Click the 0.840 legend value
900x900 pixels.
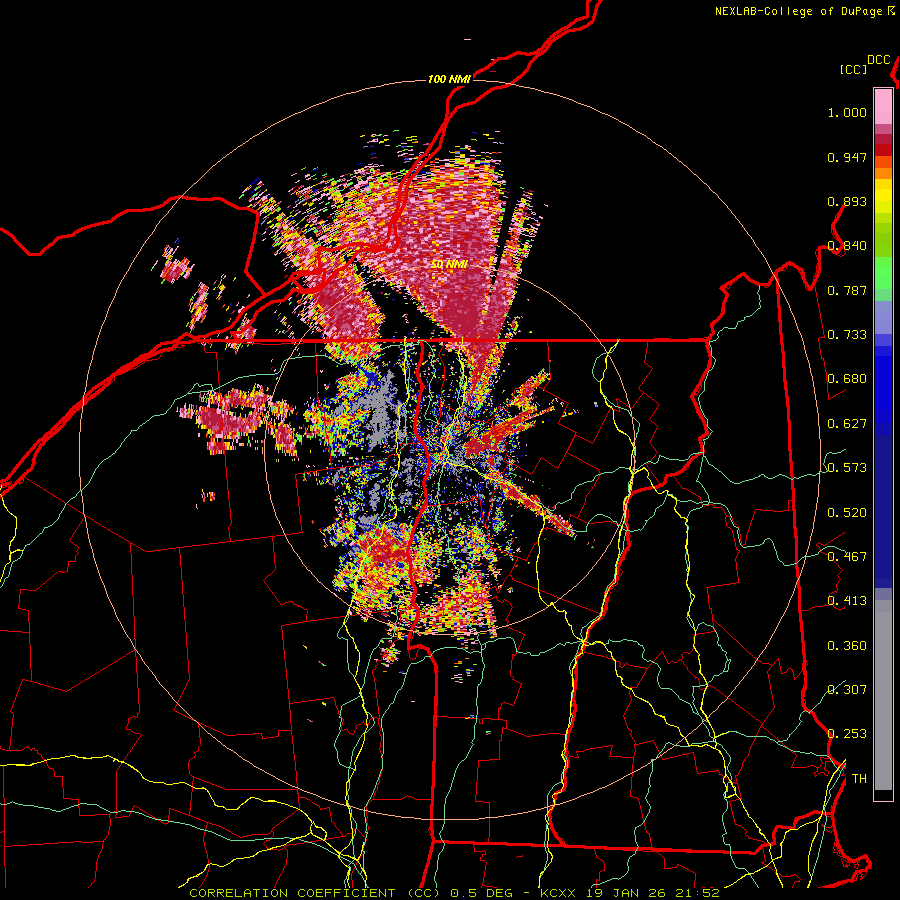click(x=847, y=246)
